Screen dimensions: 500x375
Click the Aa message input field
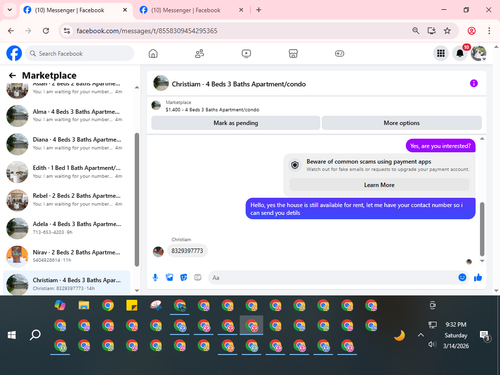point(333,278)
